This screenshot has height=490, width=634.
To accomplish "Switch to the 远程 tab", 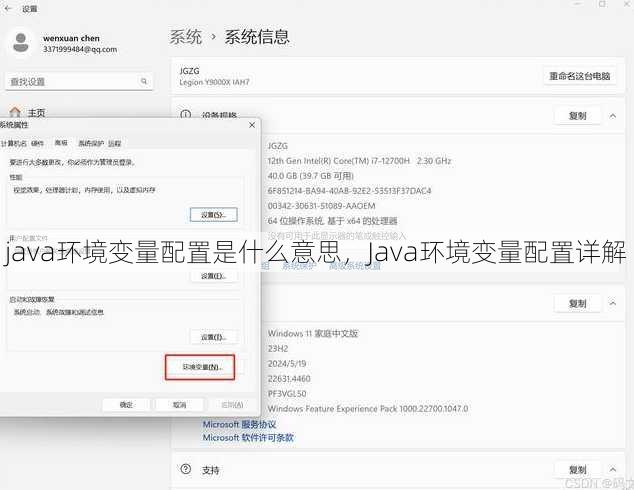I will pyautogui.click(x=114, y=143).
